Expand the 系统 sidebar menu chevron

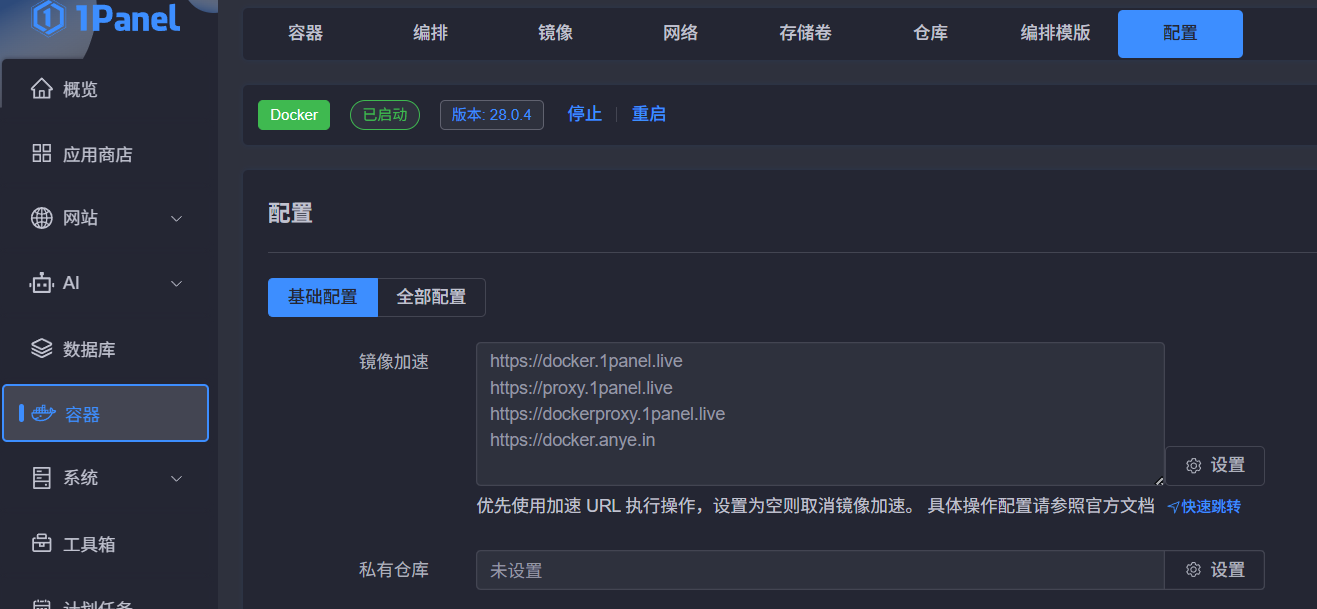tap(177, 479)
